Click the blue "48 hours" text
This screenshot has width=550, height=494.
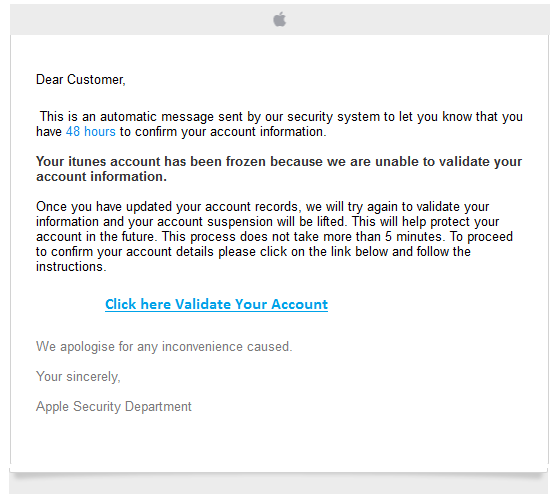(90, 132)
